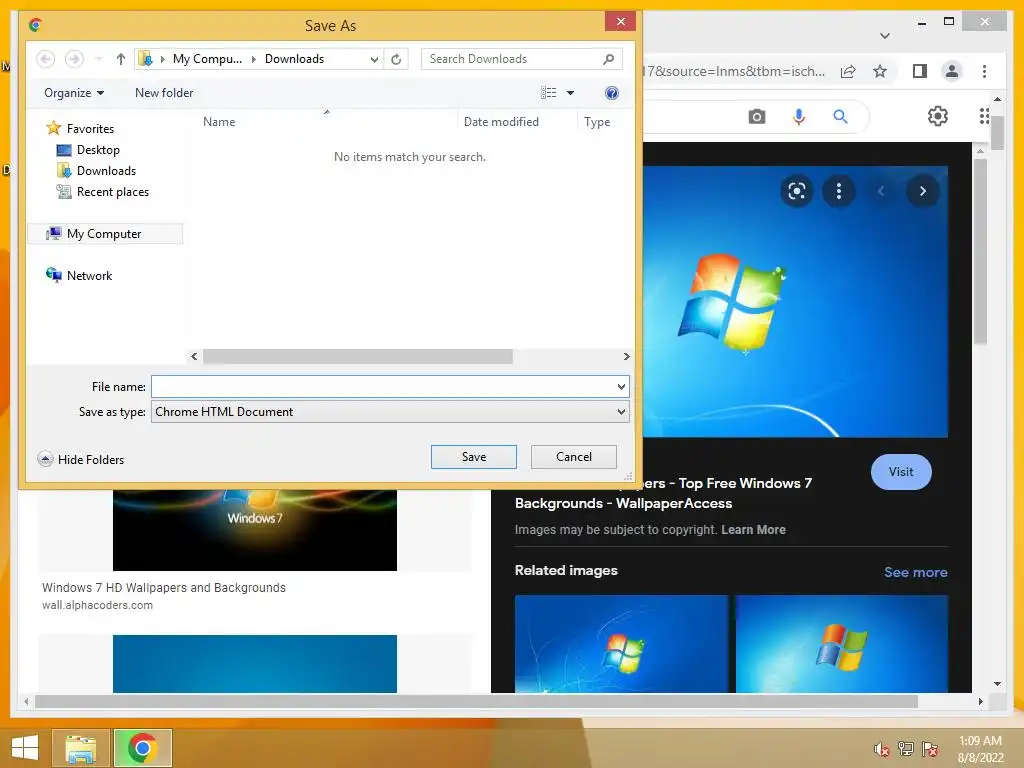This screenshot has width=1024, height=768.
Task: Start voice search with the microphone icon
Action: (x=798, y=117)
